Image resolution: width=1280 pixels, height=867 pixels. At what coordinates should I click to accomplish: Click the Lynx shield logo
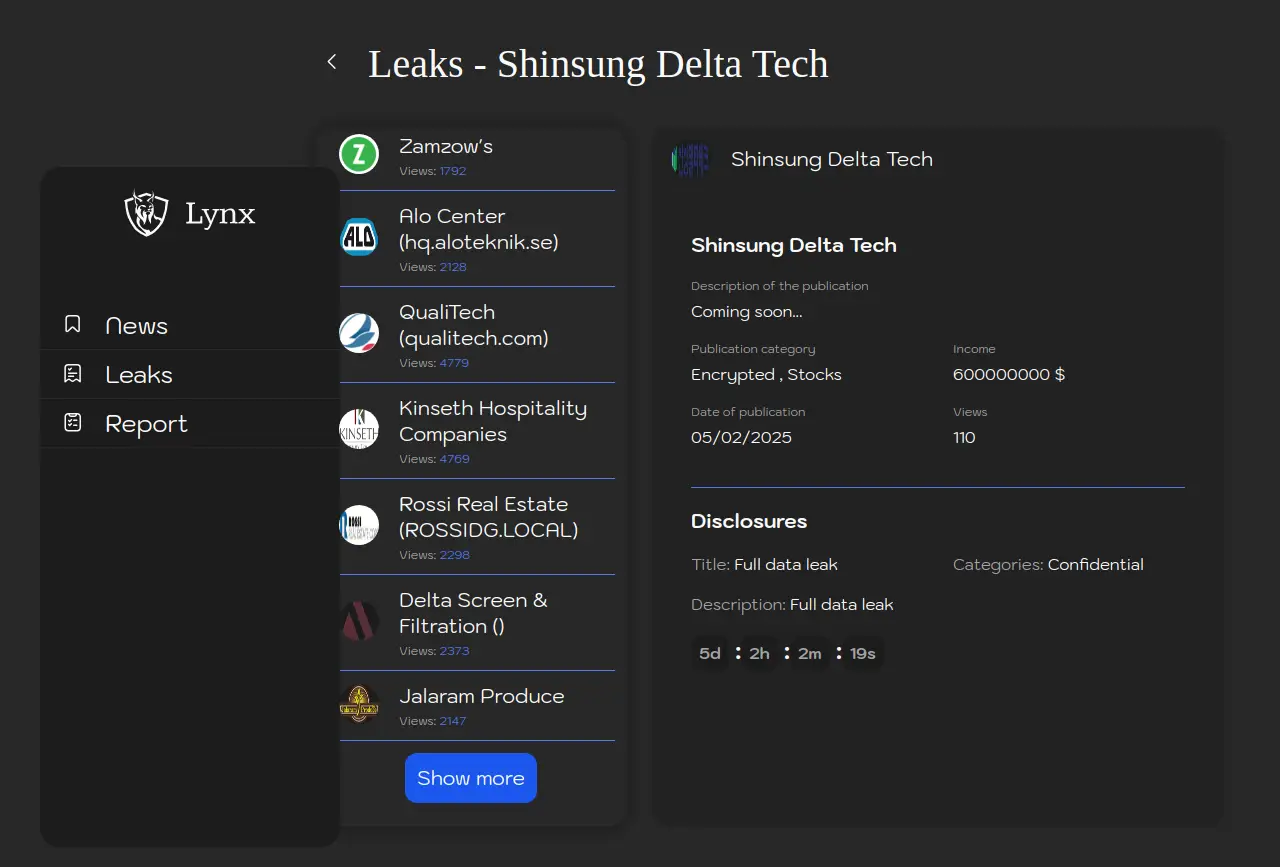click(146, 213)
